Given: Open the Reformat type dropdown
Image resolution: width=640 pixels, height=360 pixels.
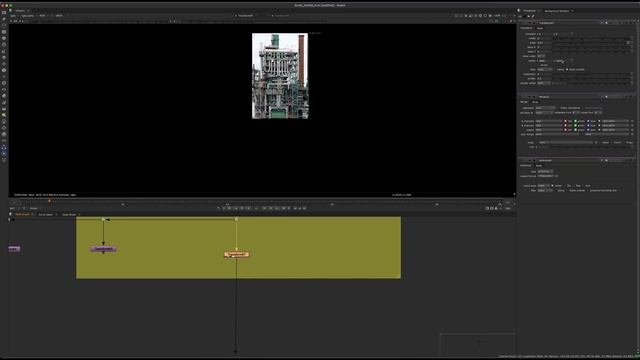Looking at the screenshot, I should pos(545,172).
